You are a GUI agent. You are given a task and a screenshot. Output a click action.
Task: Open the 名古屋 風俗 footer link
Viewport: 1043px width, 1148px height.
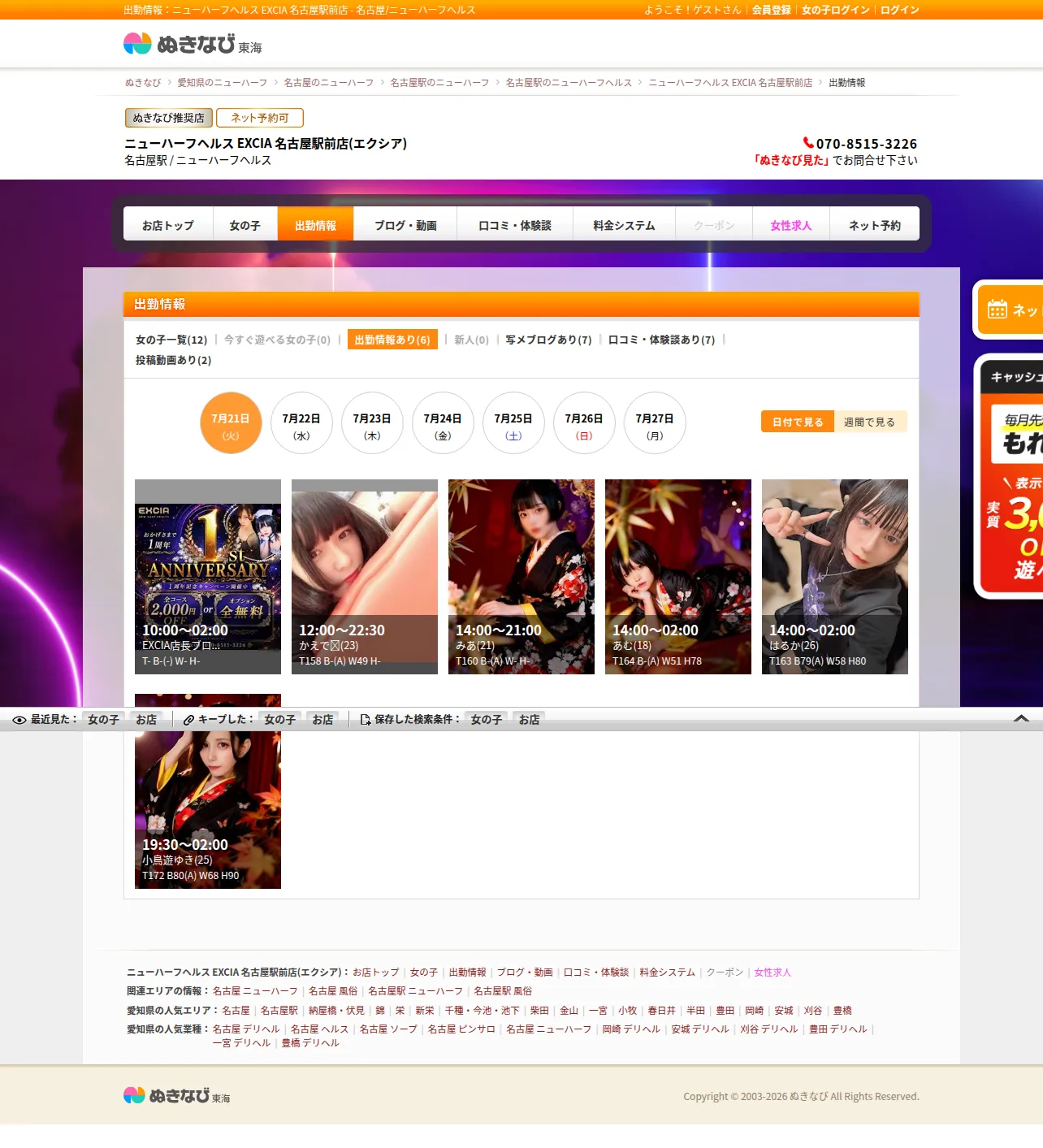(333, 991)
